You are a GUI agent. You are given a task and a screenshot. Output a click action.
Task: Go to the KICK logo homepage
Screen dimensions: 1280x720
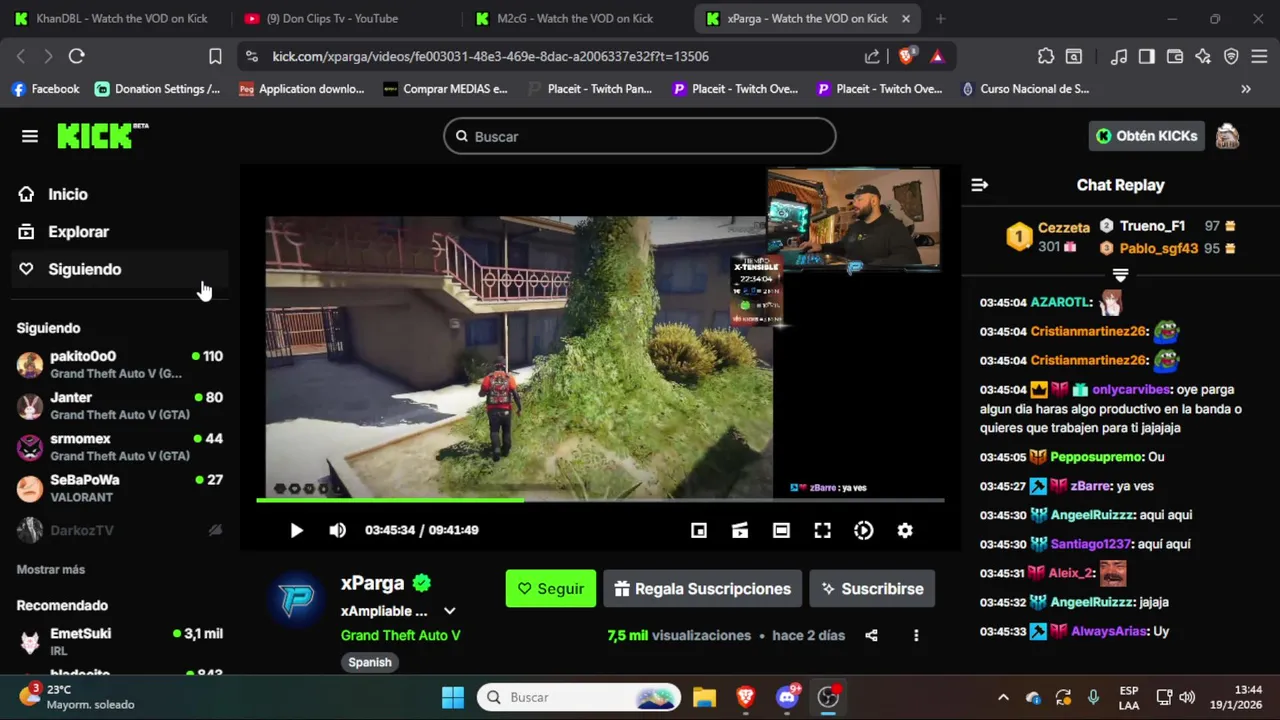102,136
